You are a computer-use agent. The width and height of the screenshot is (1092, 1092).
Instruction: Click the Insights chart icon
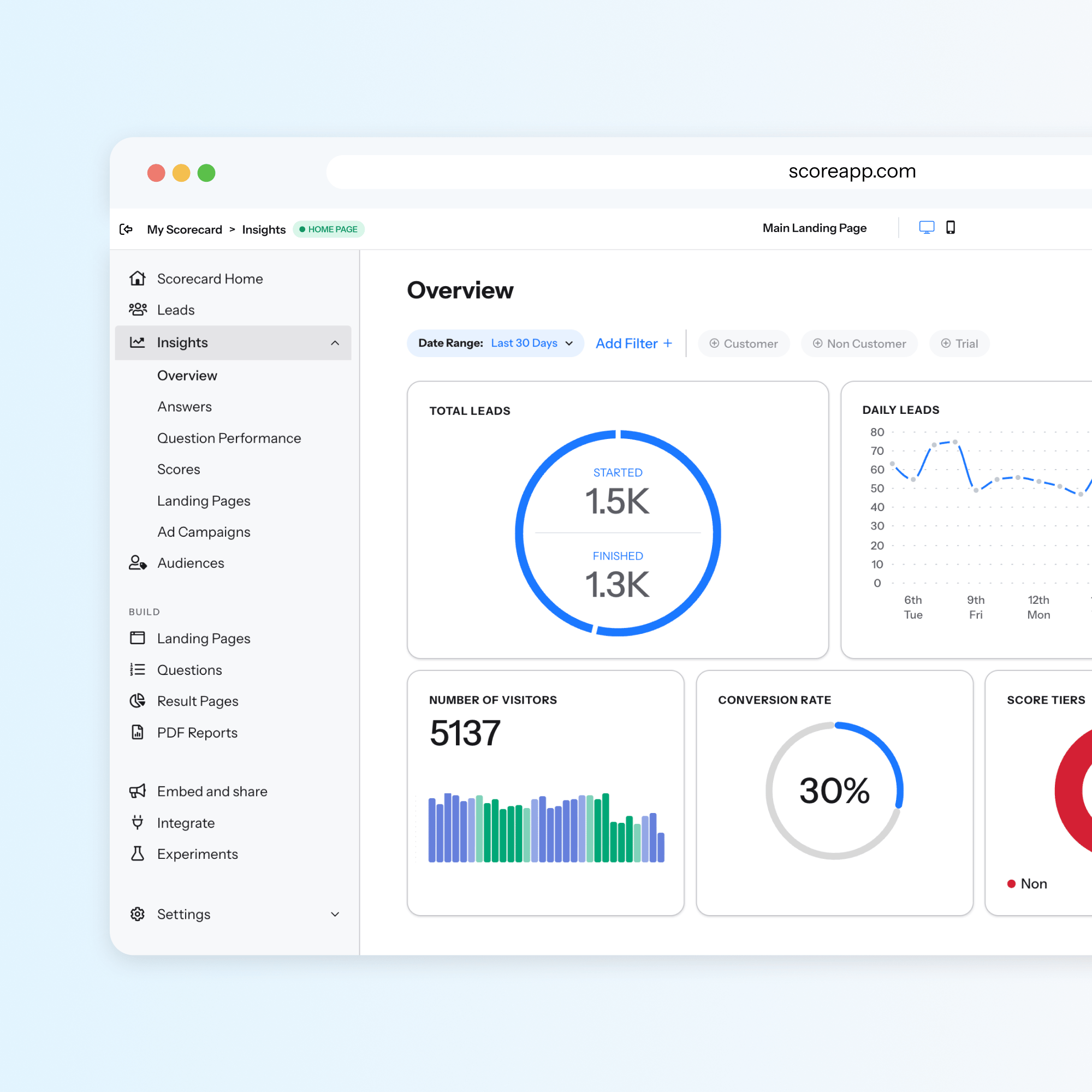point(138,342)
